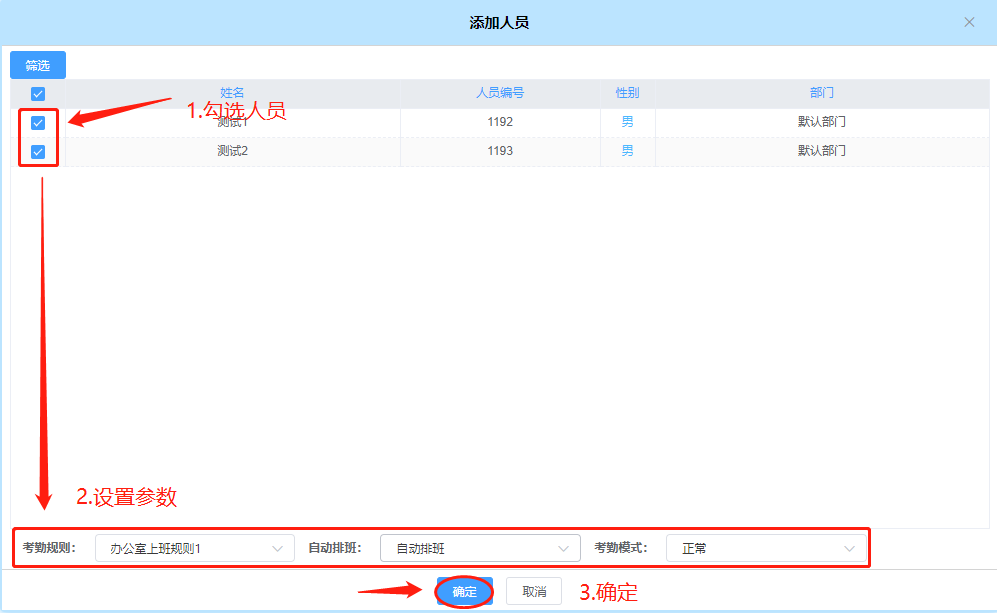
Task: Open the 考勤模式 dropdown showing 正常
Action: (766, 548)
